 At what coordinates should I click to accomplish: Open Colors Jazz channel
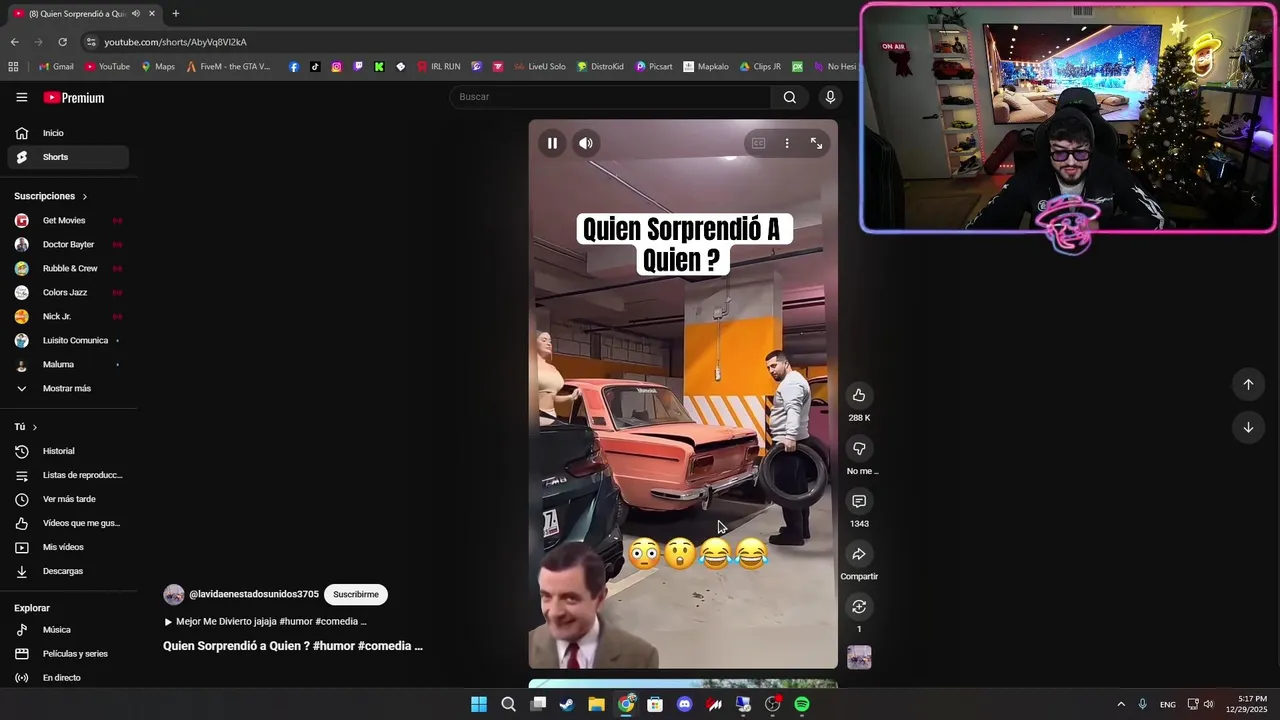coord(68,292)
